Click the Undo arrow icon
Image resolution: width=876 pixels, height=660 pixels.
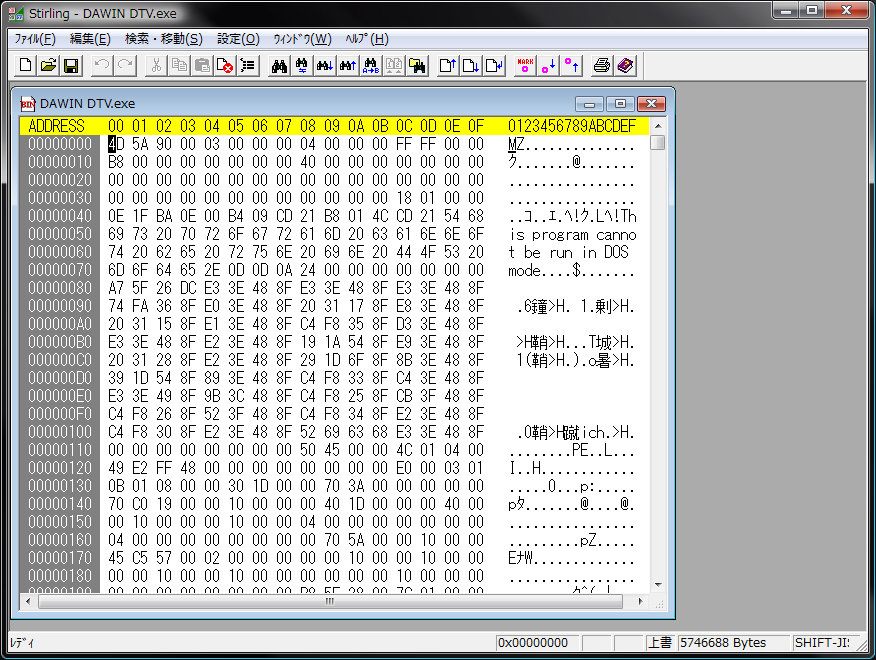click(102, 66)
